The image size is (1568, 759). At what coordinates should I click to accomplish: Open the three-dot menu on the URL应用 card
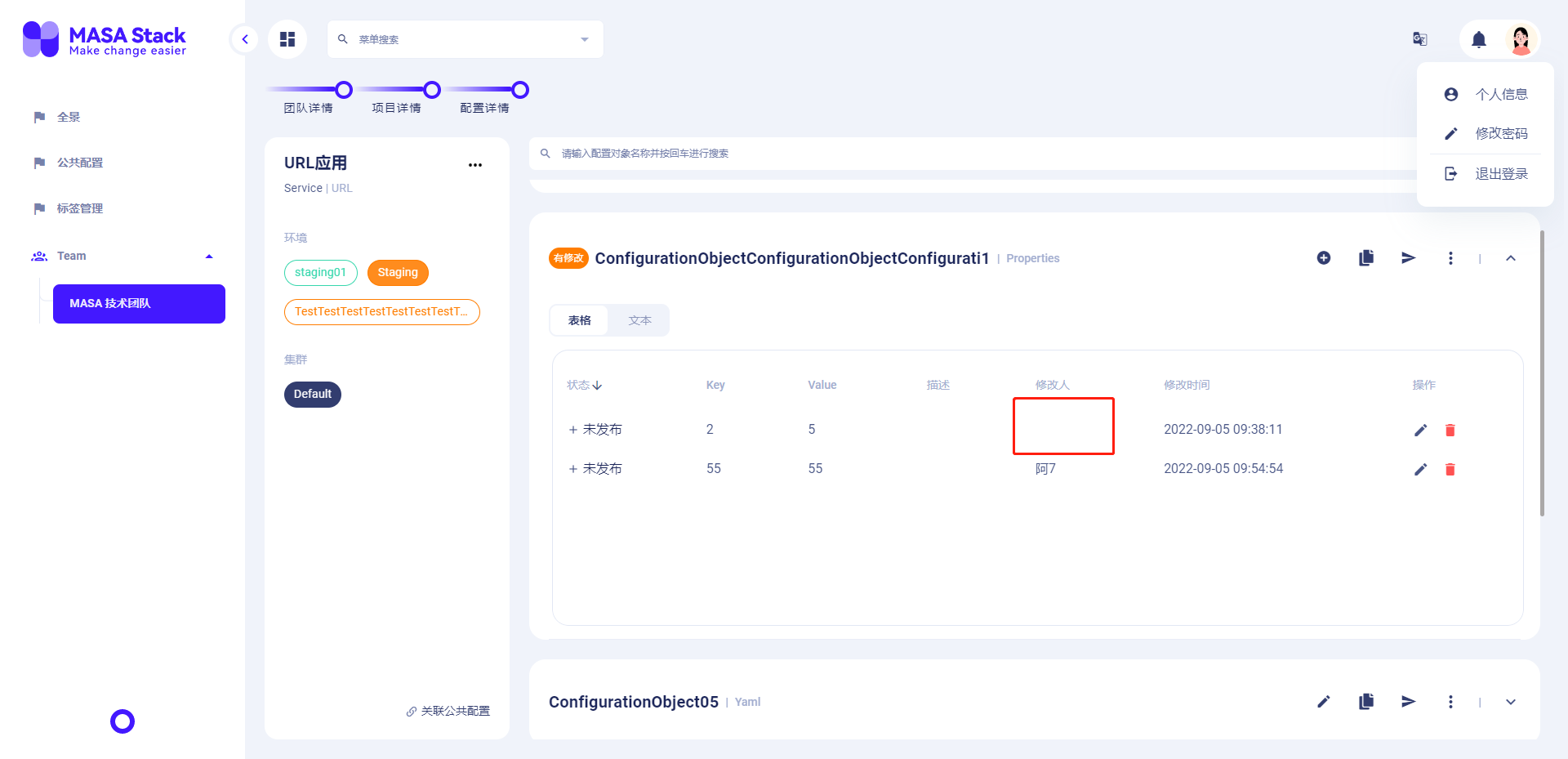click(x=475, y=164)
